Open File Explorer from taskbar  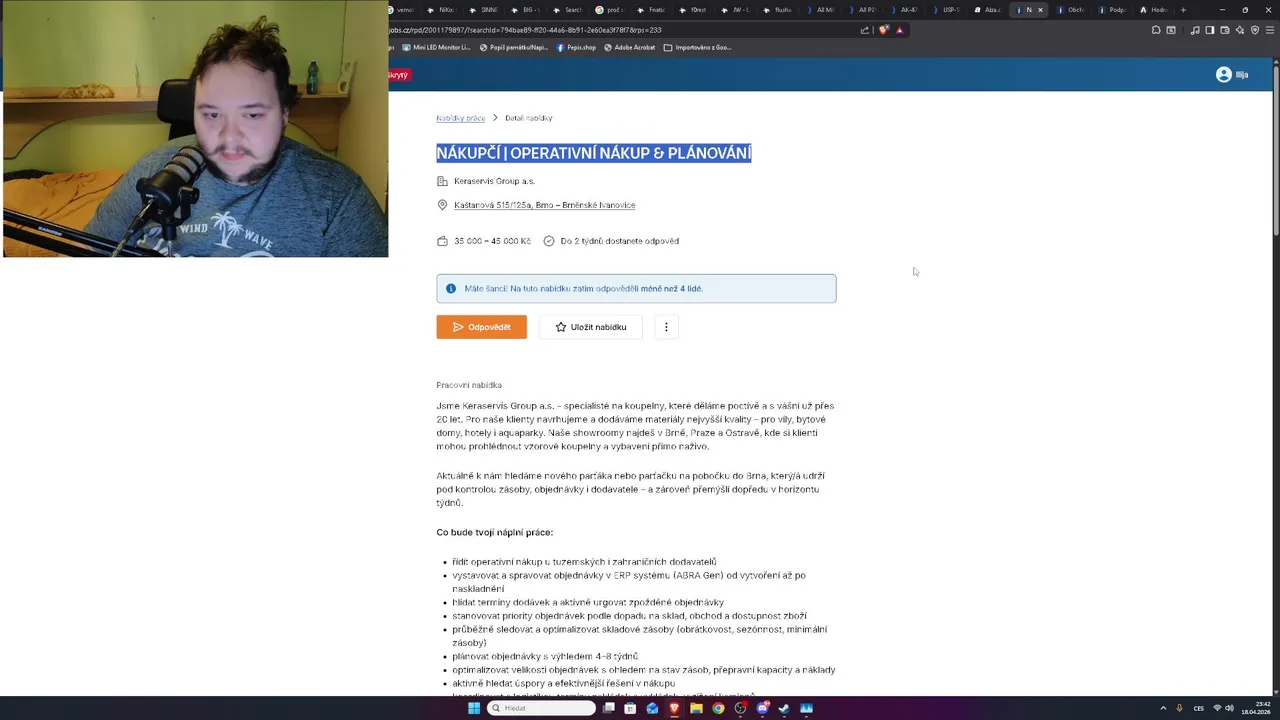click(696, 708)
